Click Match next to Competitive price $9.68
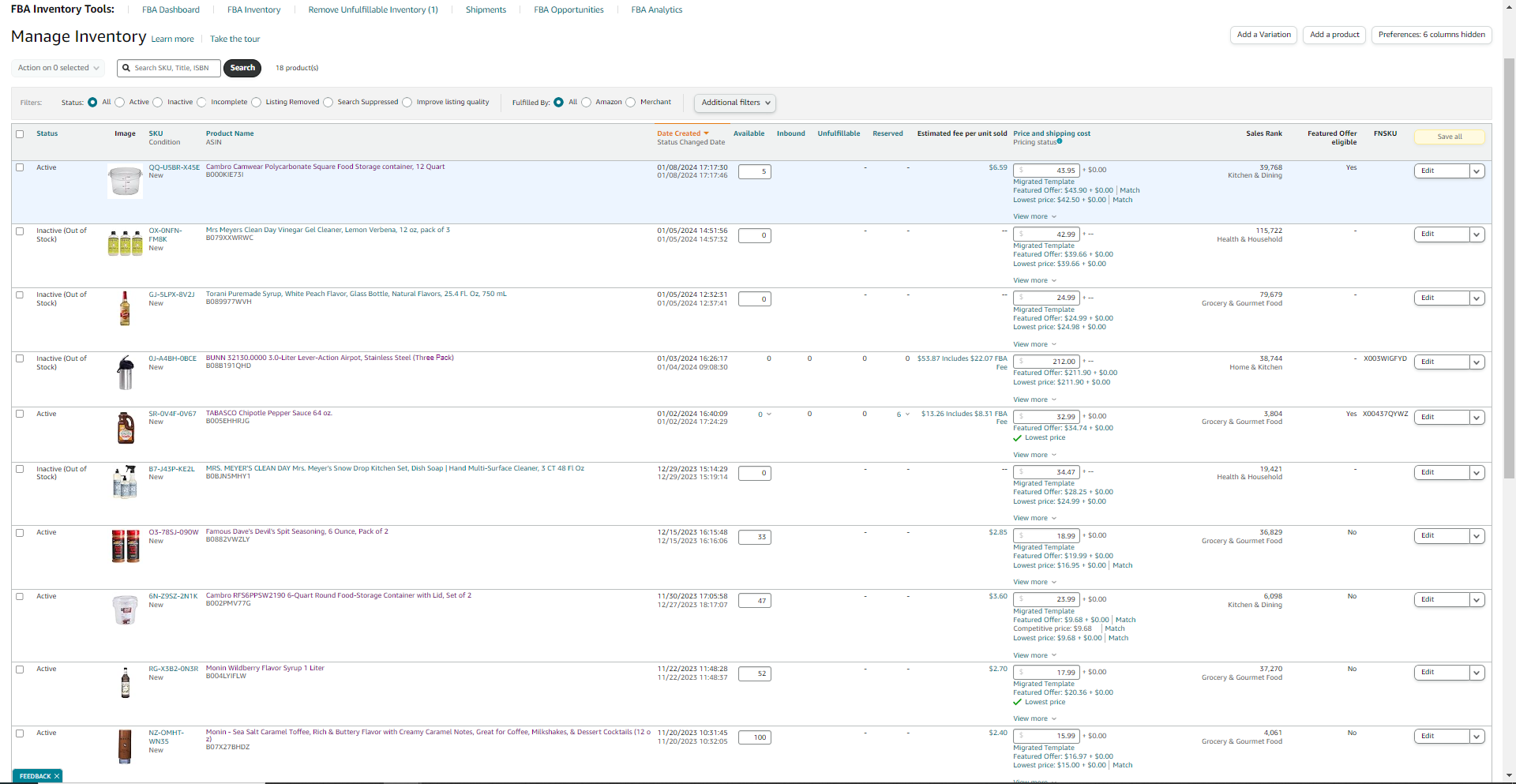Viewport: 1516px width, 784px height. (x=1115, y=629)
